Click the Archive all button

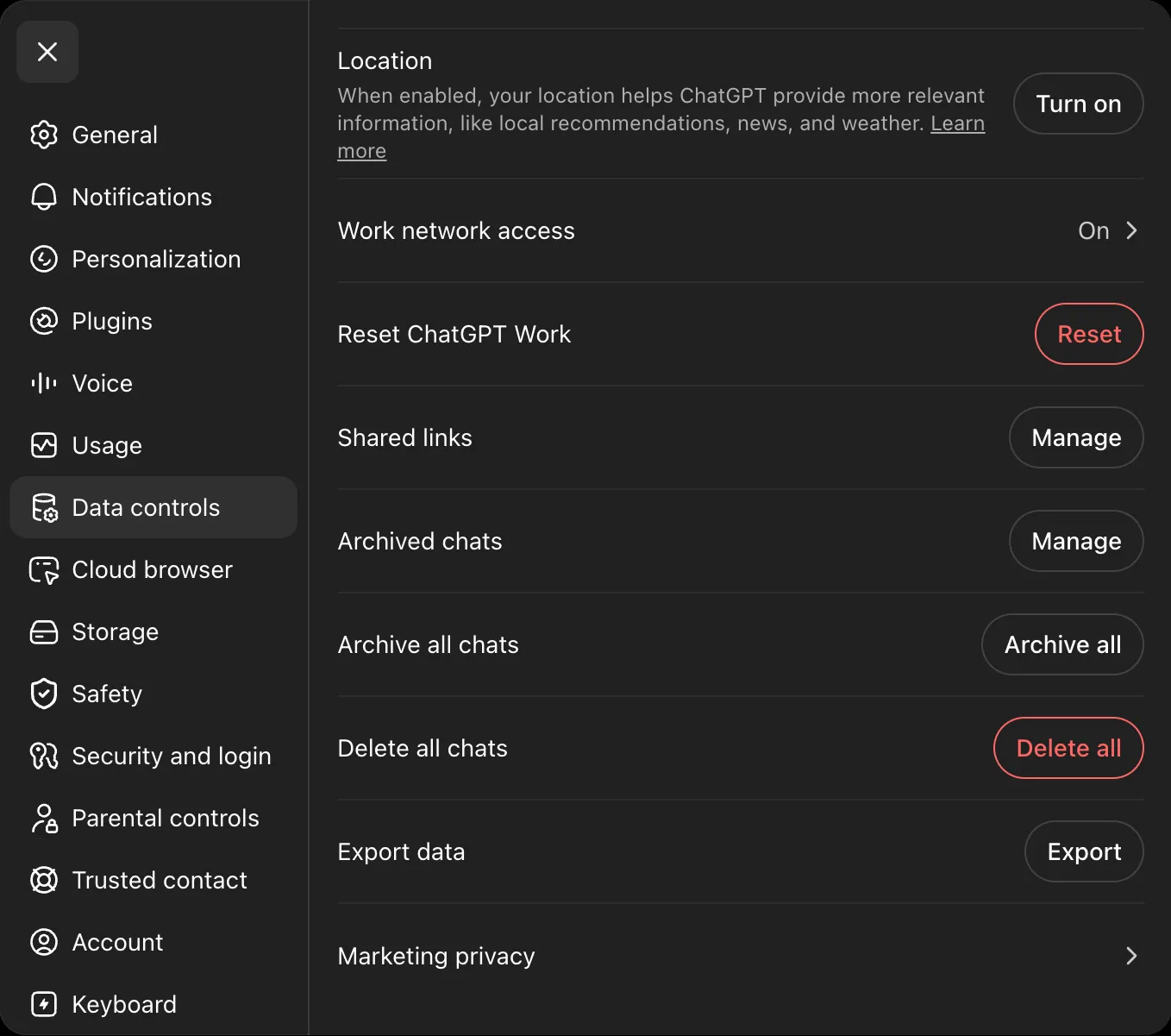click(1062, 644)
